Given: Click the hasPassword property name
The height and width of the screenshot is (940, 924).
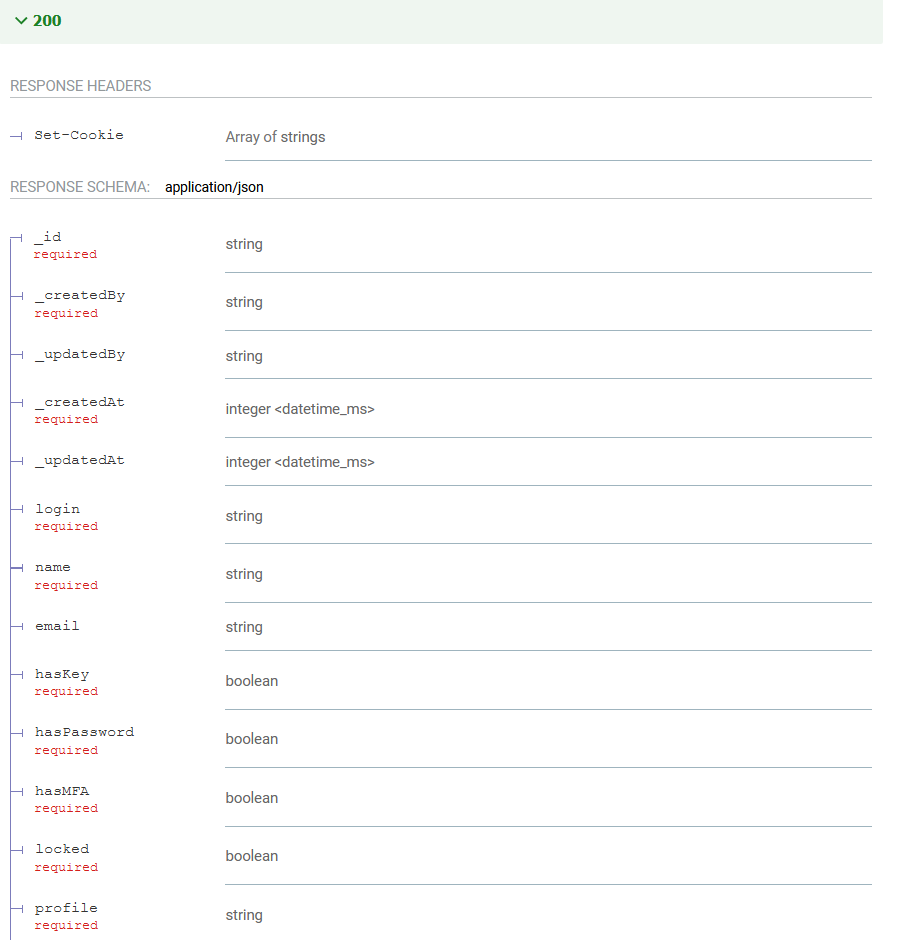Looking at the screenshot, I should [84, 732].
